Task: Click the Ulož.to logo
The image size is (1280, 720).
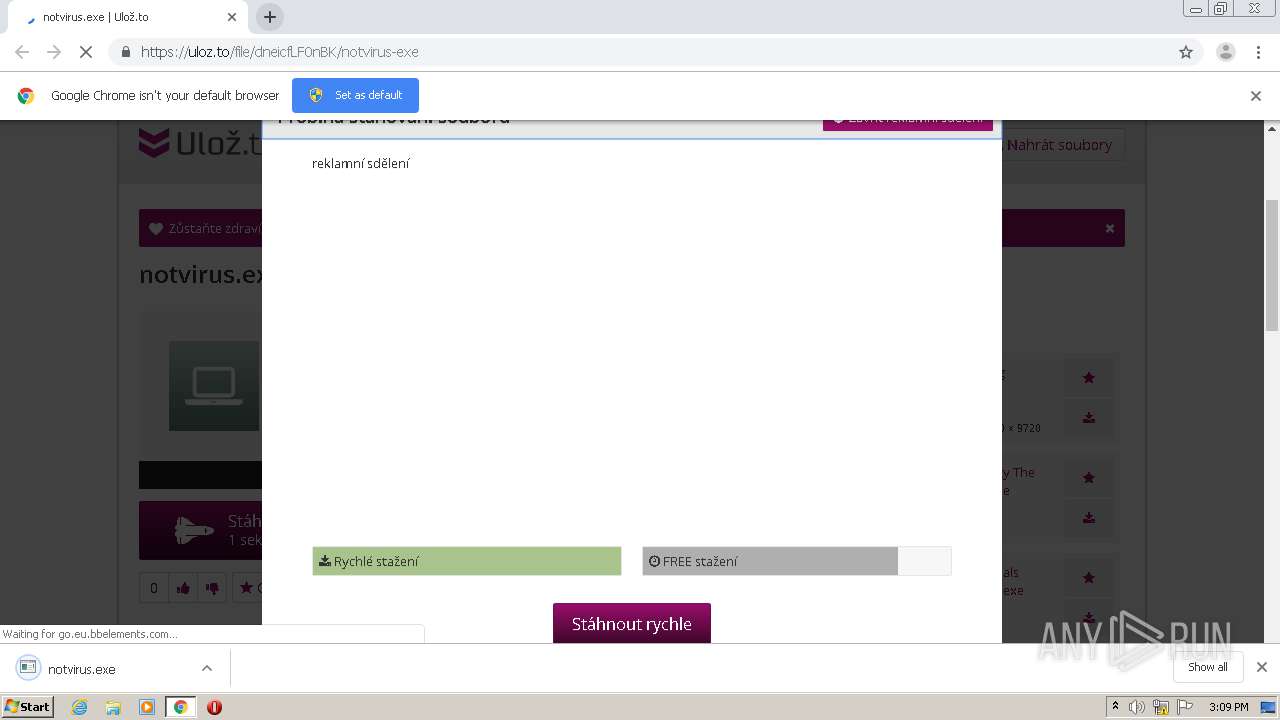Action: (x=200, y=144)
